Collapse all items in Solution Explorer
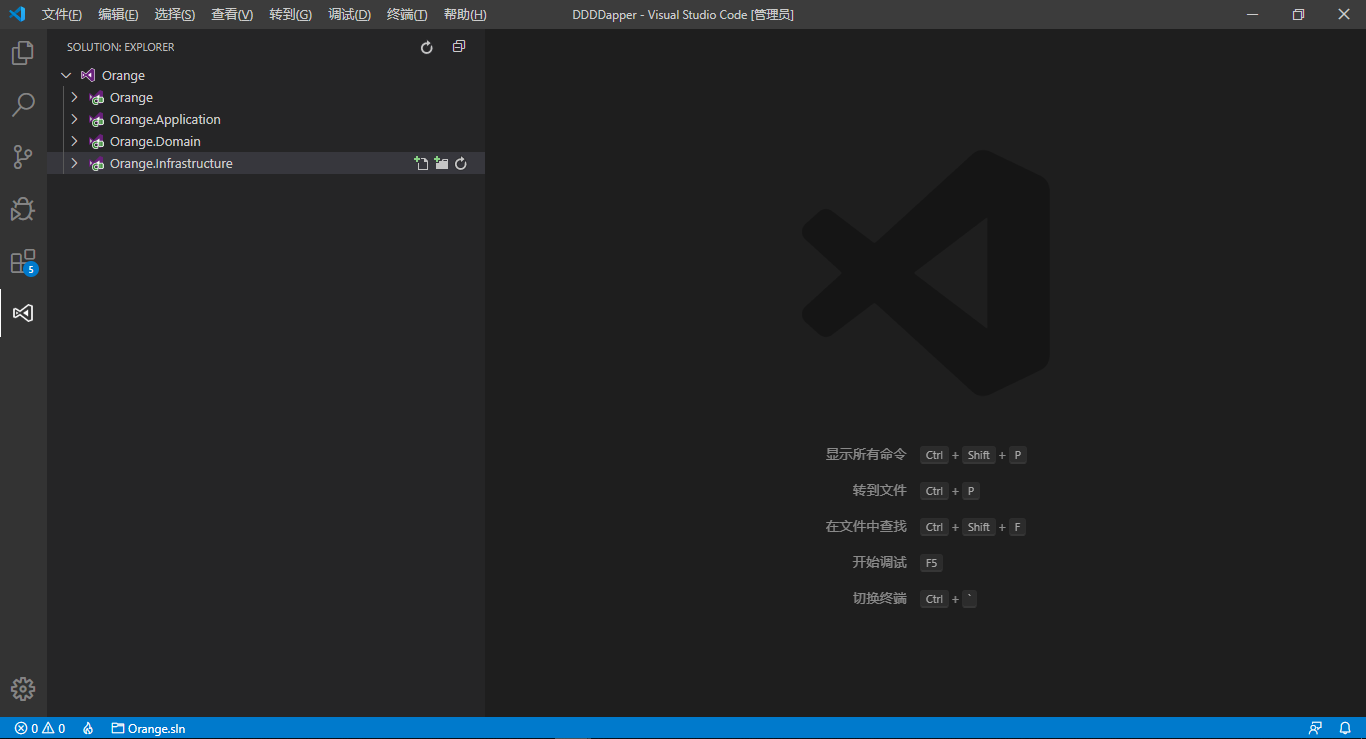This screenshot has height=739, width=1366. pos(459,47)
